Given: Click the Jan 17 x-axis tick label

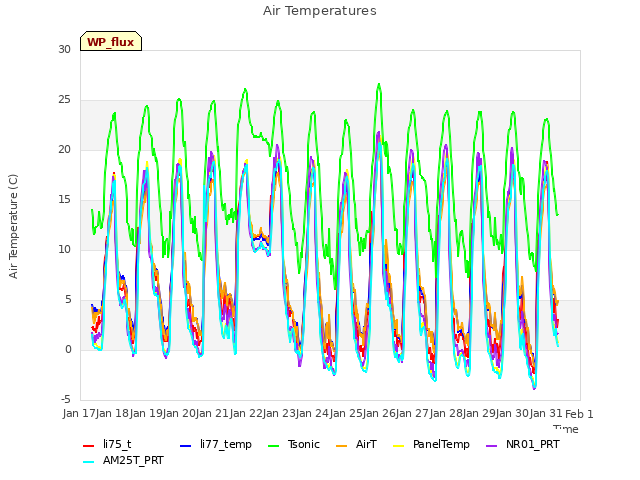Looking at the screenshot, I should tap(79, 414).
